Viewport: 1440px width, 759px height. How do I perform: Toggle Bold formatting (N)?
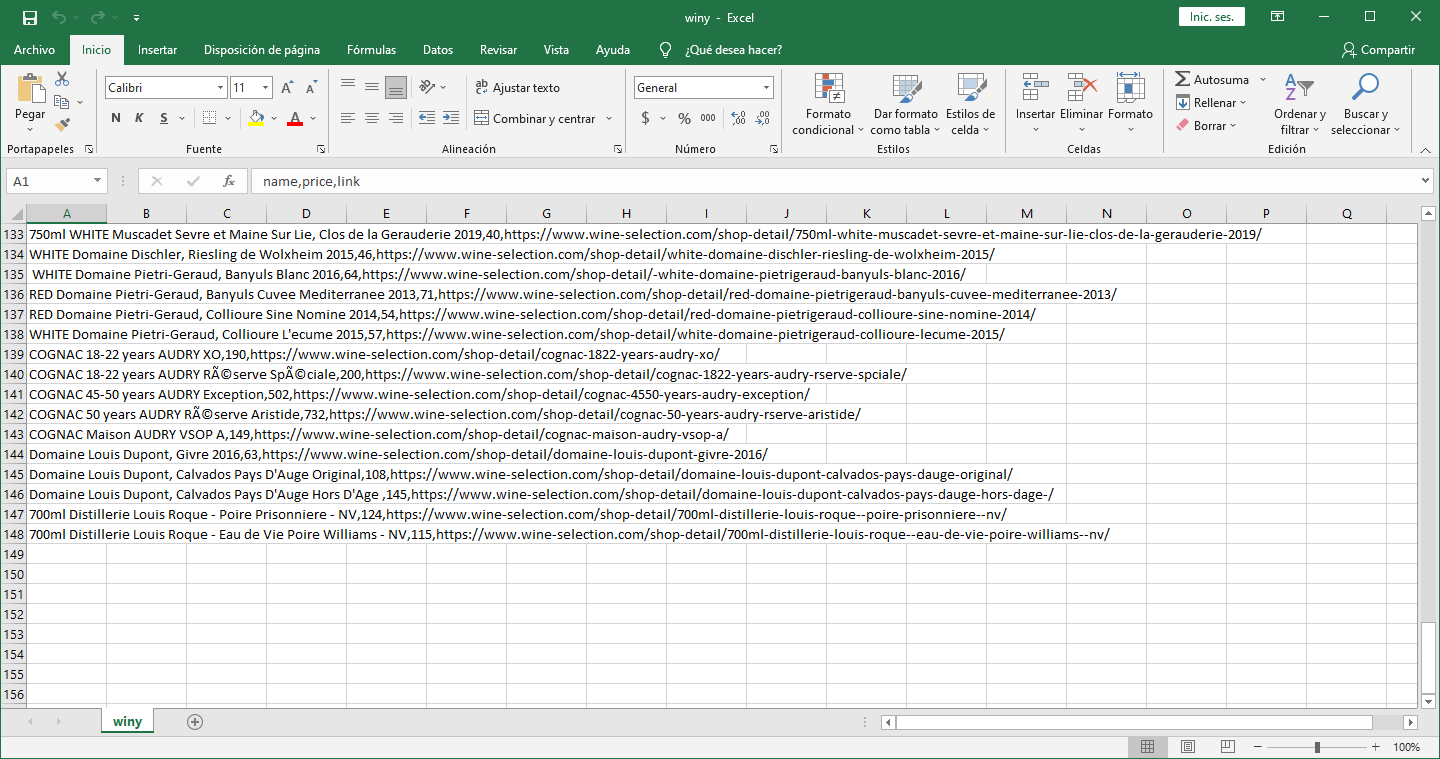(116, 118)
